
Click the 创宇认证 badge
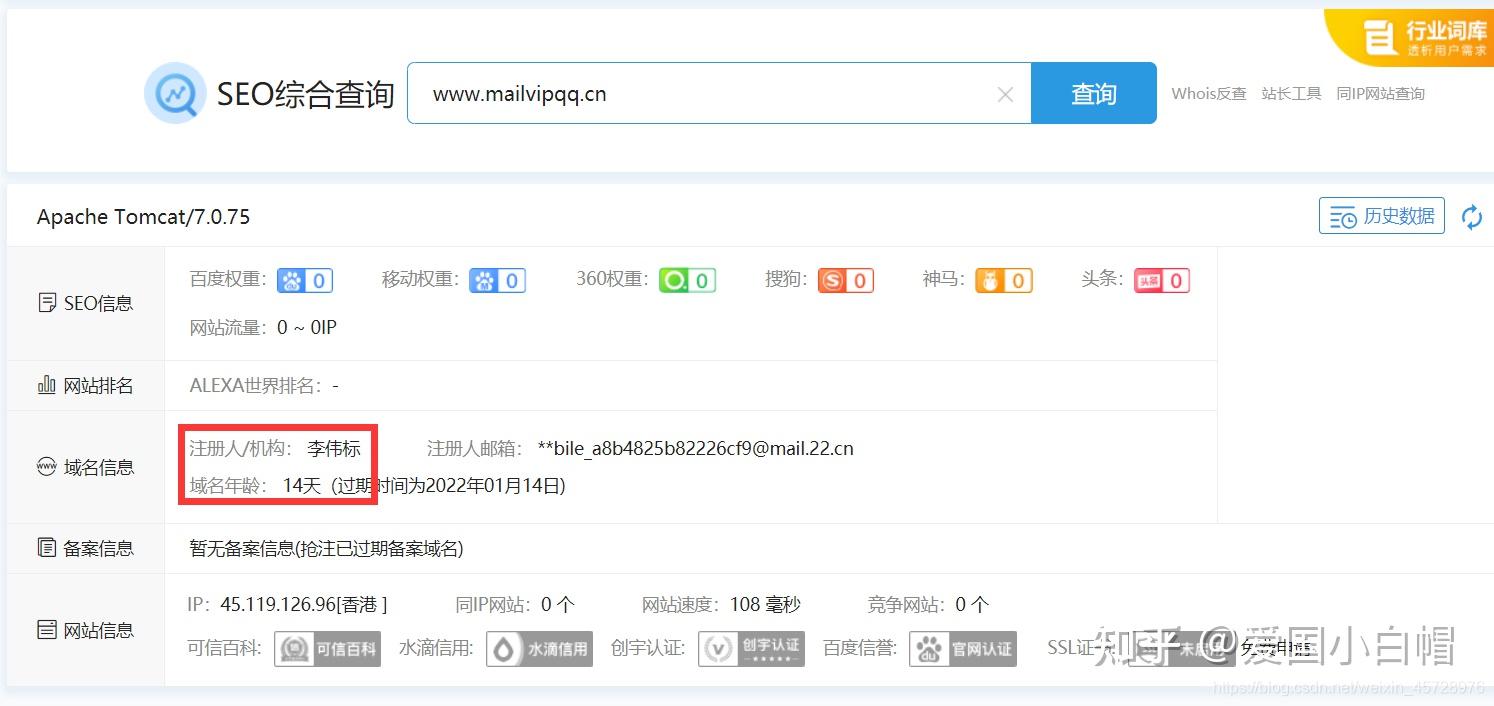[x=751, y=648]
